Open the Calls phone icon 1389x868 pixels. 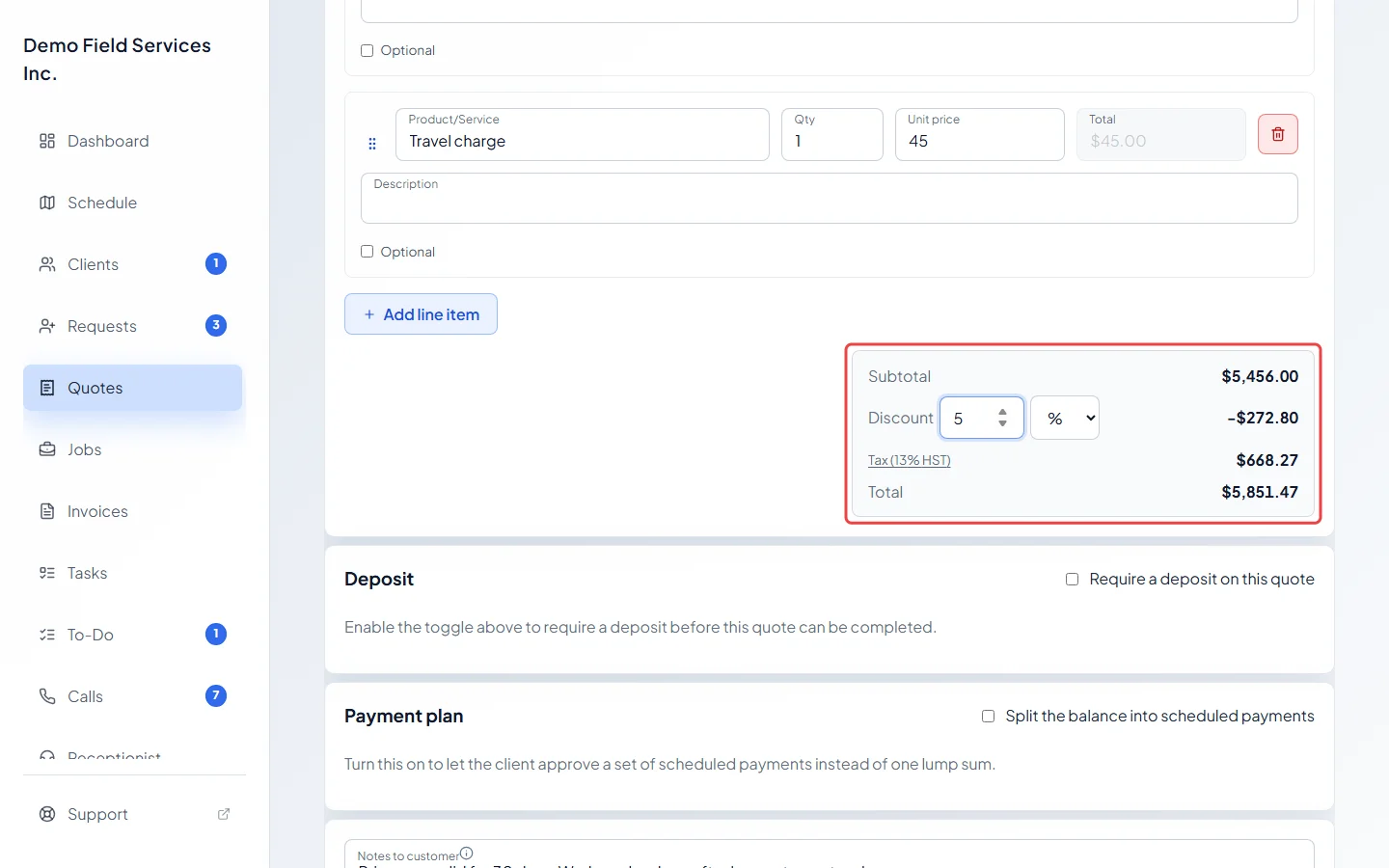(47, 696)
